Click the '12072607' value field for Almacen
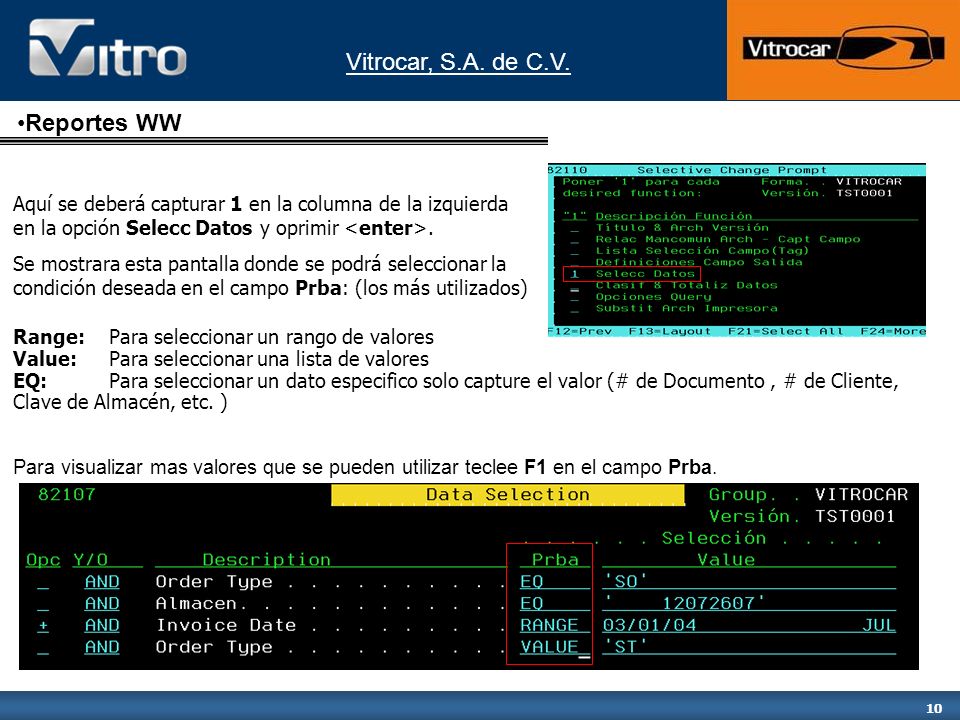Screen dimensions: 960x720 749,604
